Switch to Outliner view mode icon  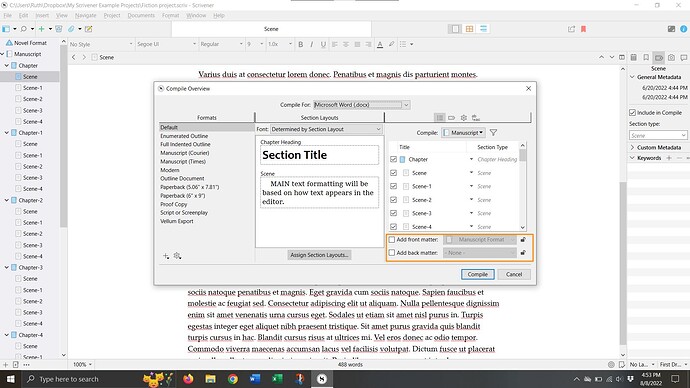(x=484, y=29)
